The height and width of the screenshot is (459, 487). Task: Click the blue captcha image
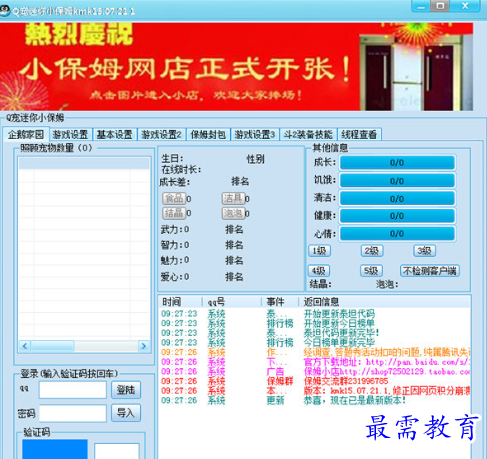click(x=55, y=449)
